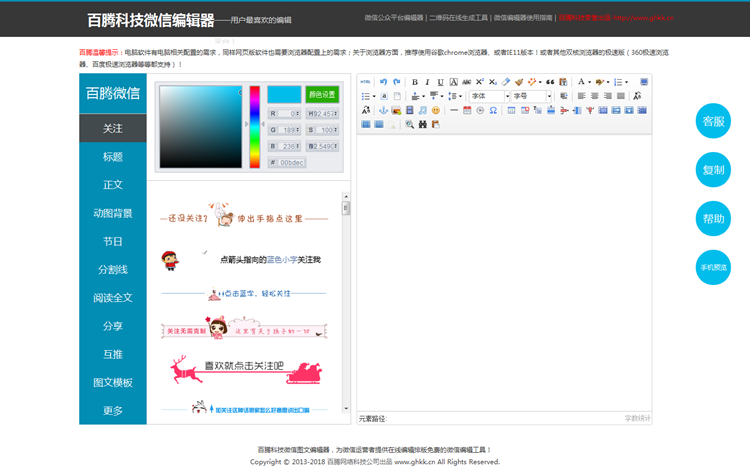Expand the font color arrow
The height and width of the screenshot is (468, 750).
[x=589, y=82]
